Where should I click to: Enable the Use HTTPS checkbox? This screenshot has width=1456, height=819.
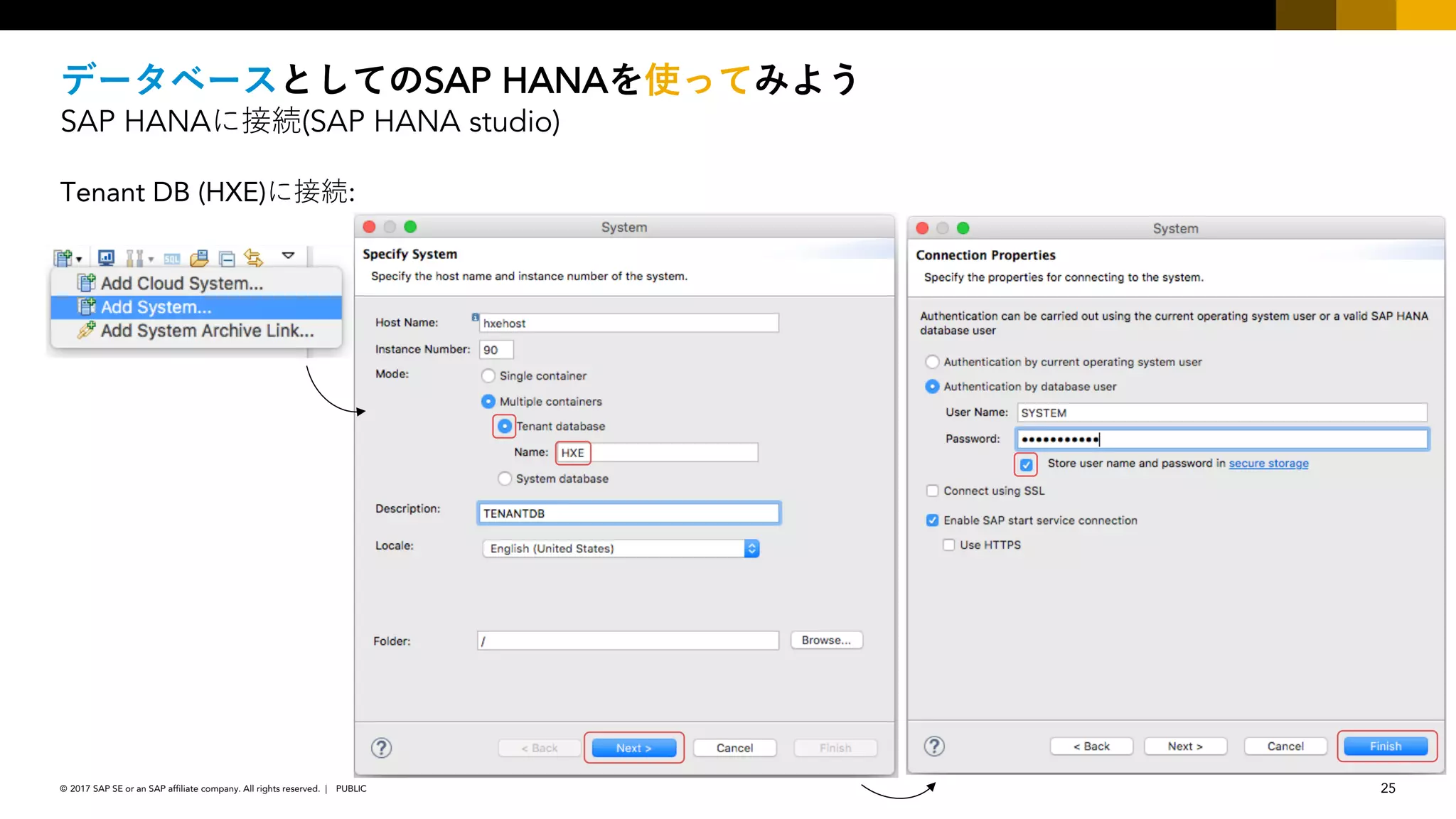click(x=948, y=545)
